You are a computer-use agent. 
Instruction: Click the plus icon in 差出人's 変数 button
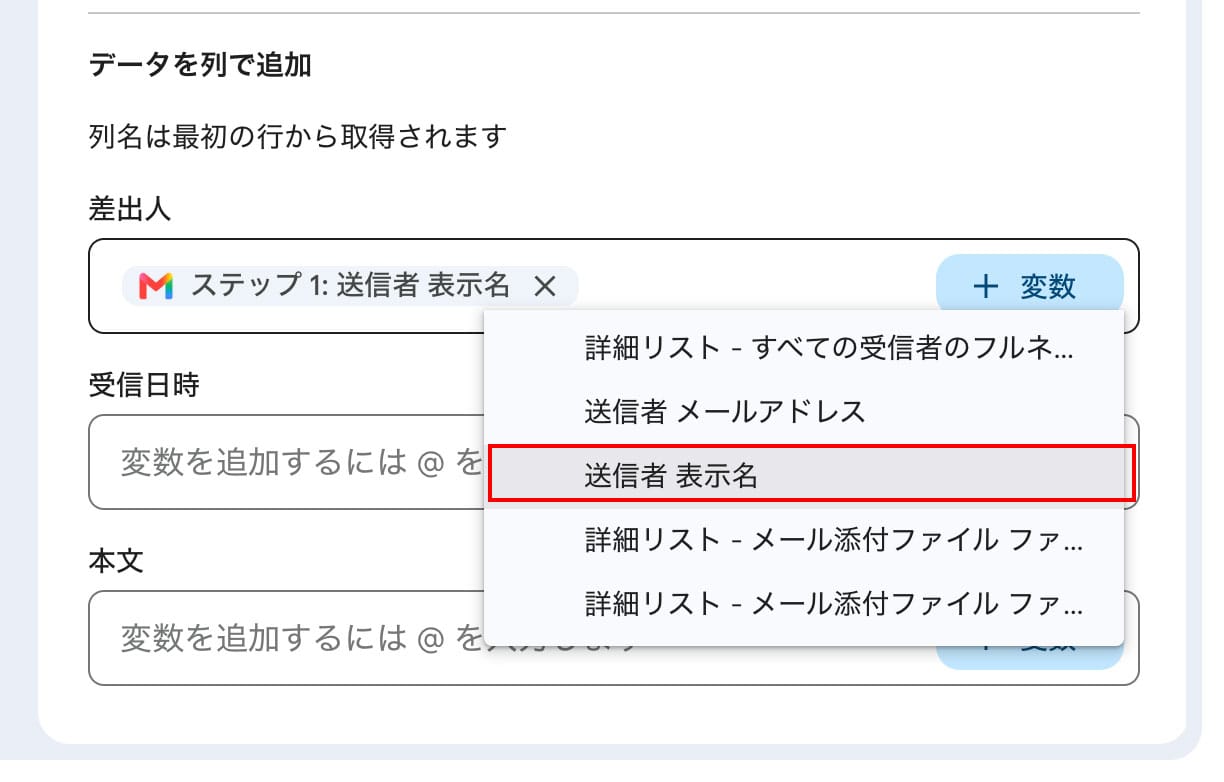pos(986,287)
